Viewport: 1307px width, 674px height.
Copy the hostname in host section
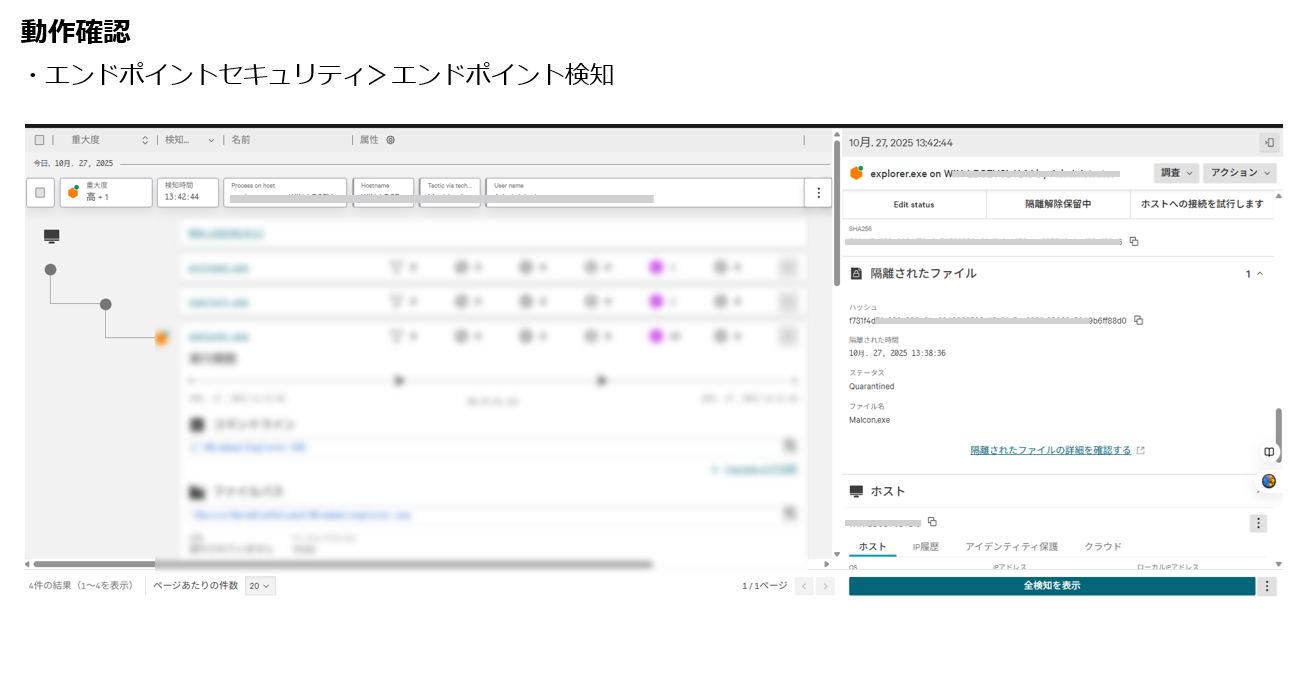(x=932, y=522)
